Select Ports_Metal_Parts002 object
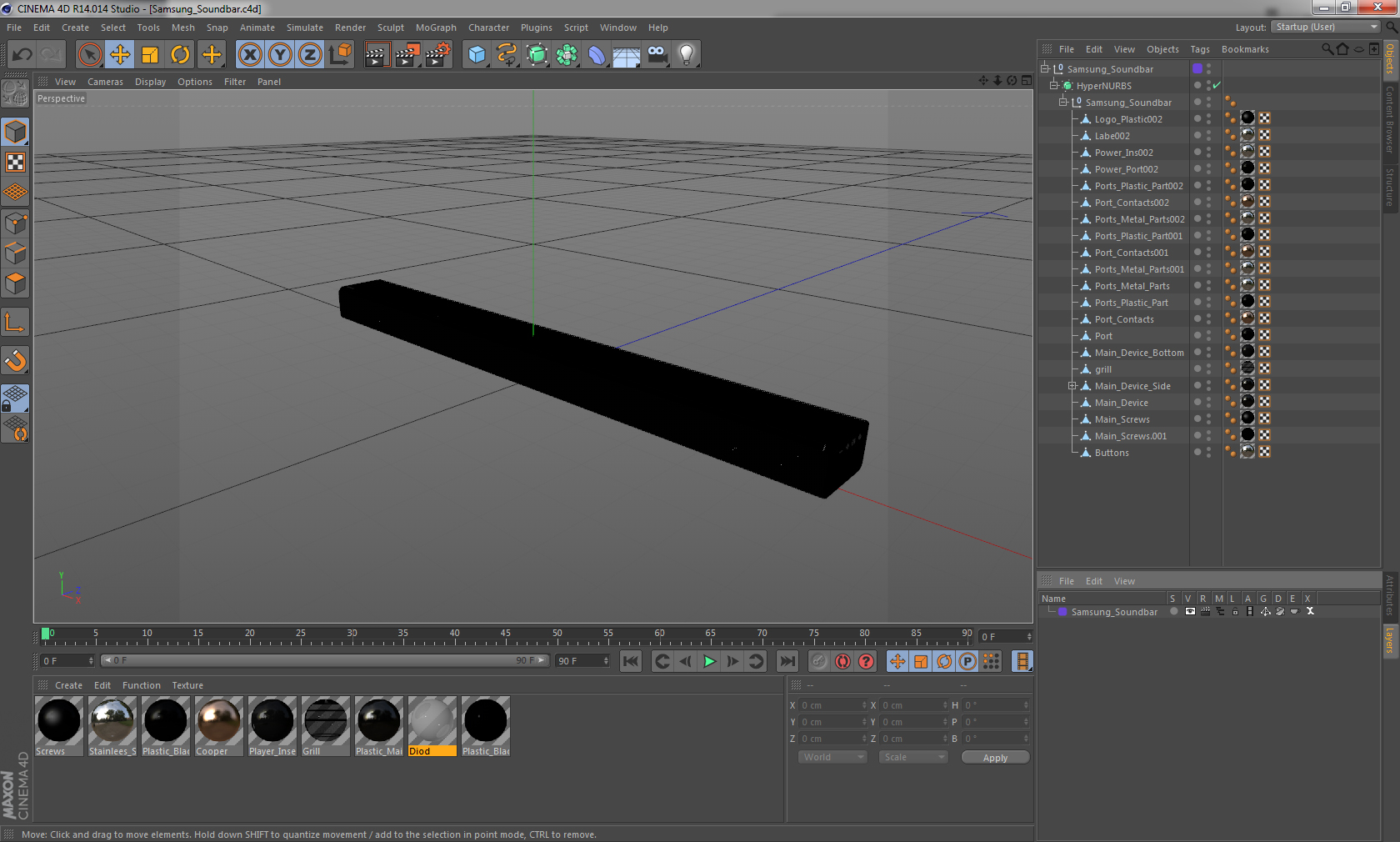The height and width of the screenshot is (842, 1400). pos(1139,219)
